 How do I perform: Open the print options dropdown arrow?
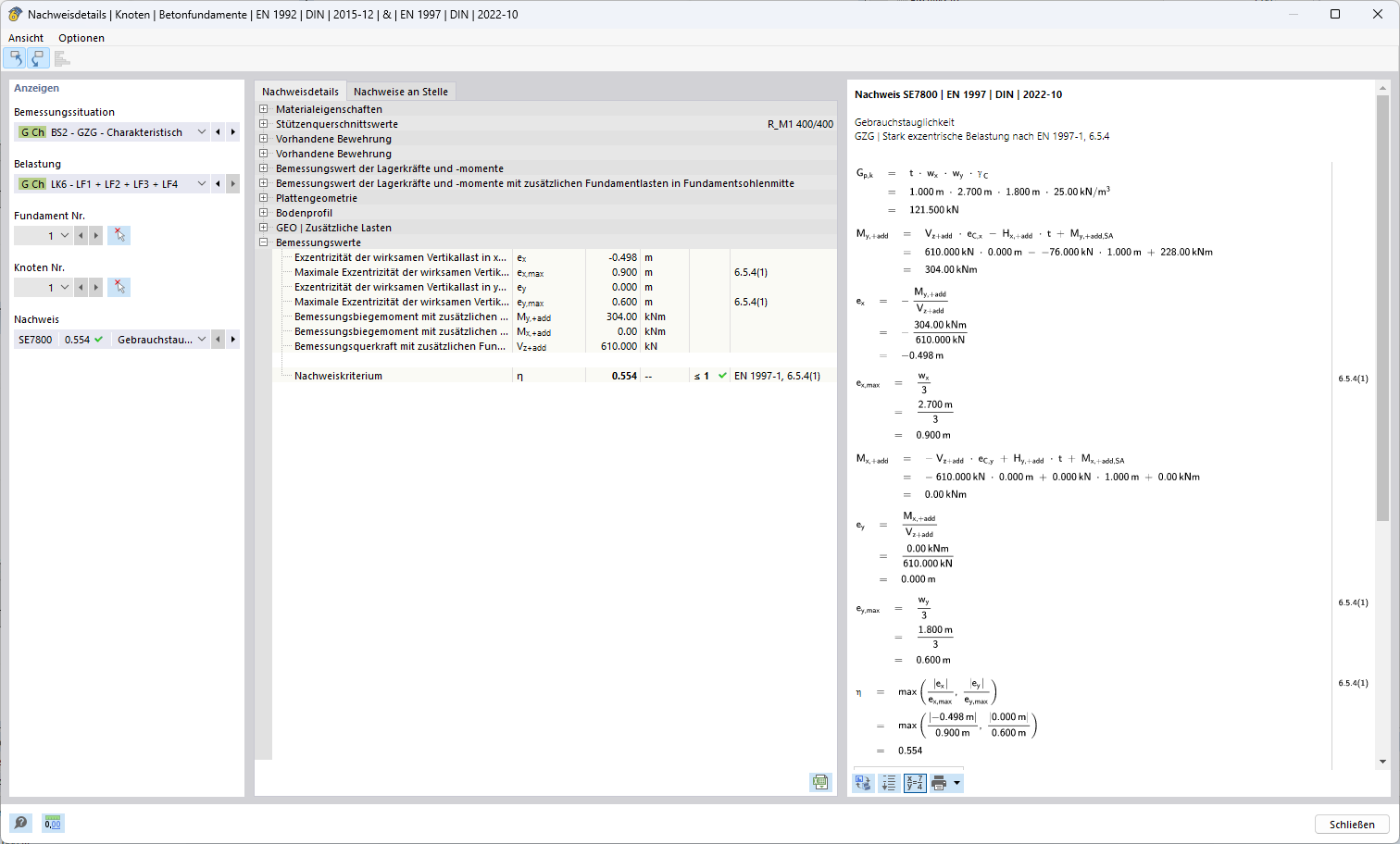point(957,784)
